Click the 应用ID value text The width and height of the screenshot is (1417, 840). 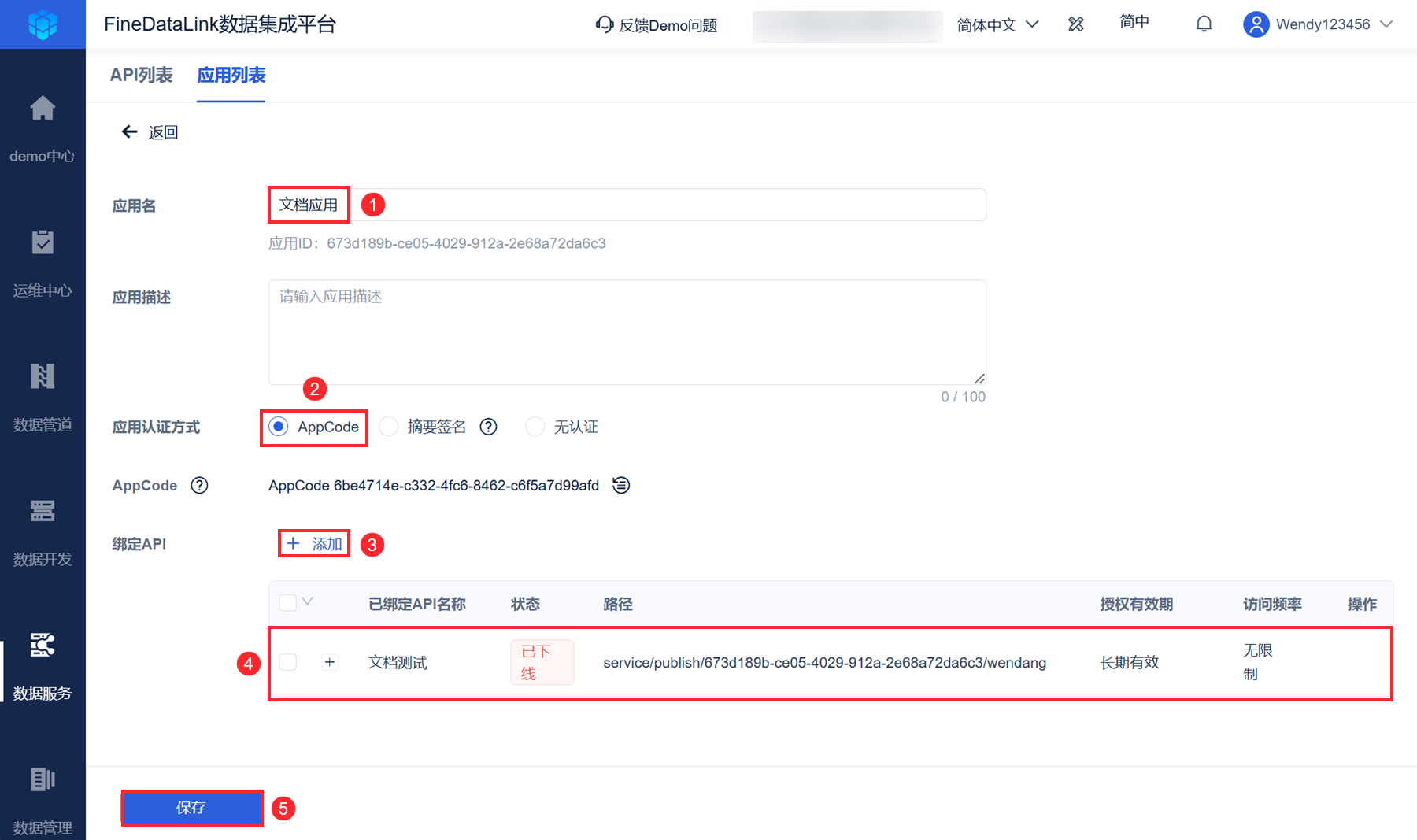coord(466,243)
